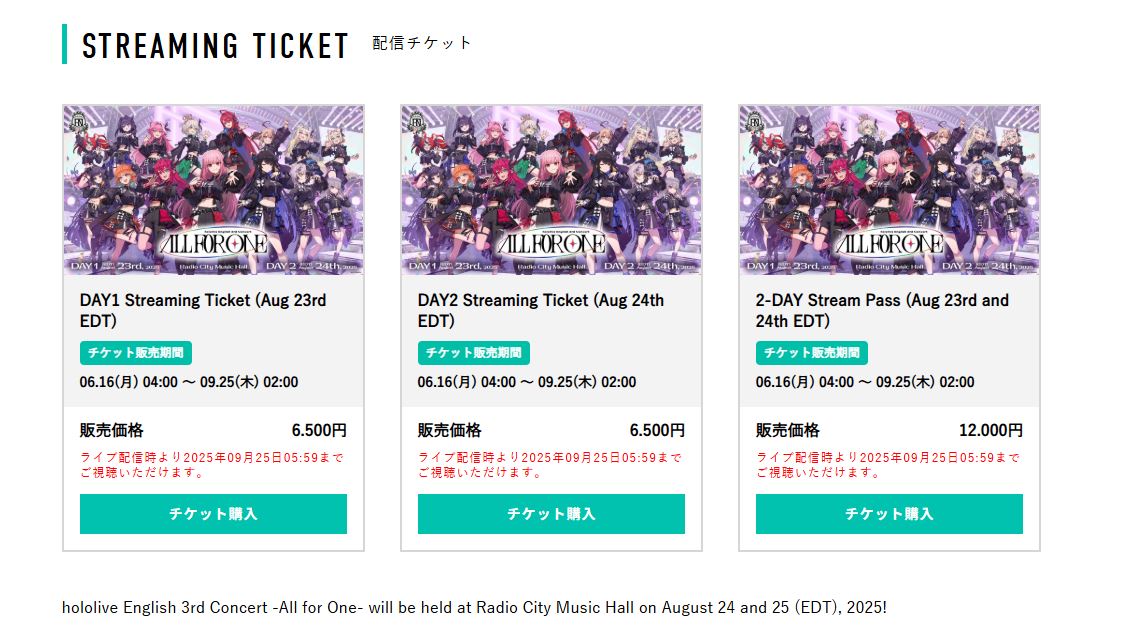Click the 12.000円 price on 2-DAY Pass
The height and width of the screenshot is (637, 1145).
990,431
